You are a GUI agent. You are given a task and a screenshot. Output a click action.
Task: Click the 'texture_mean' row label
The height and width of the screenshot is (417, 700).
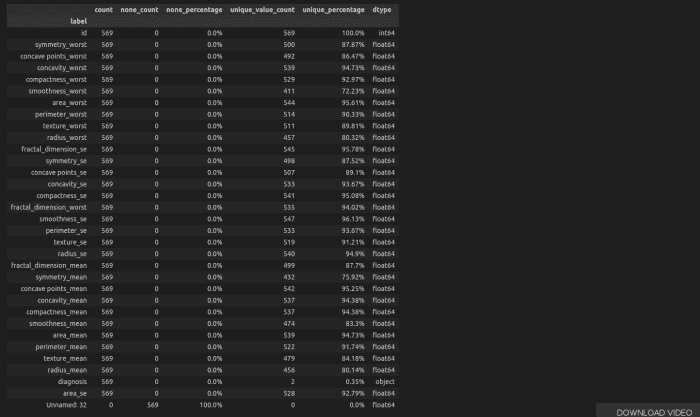tap(63, 358)
